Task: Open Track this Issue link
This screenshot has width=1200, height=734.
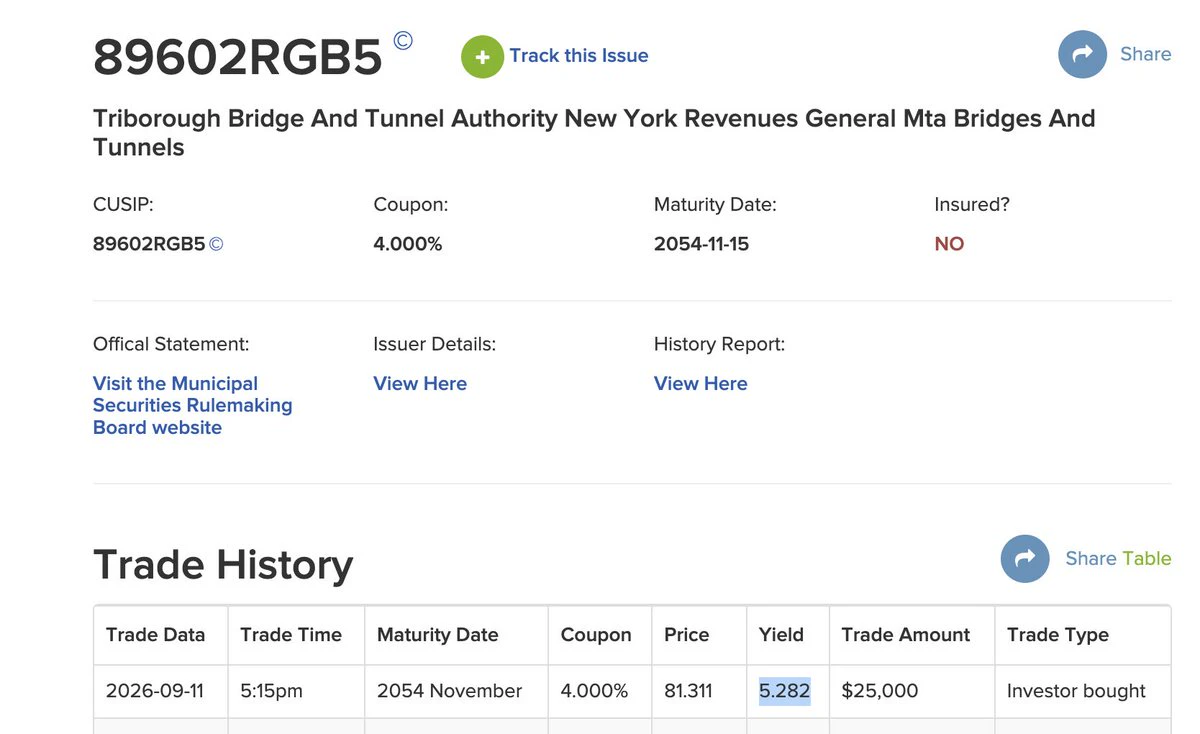Action: tap(579, 56)
